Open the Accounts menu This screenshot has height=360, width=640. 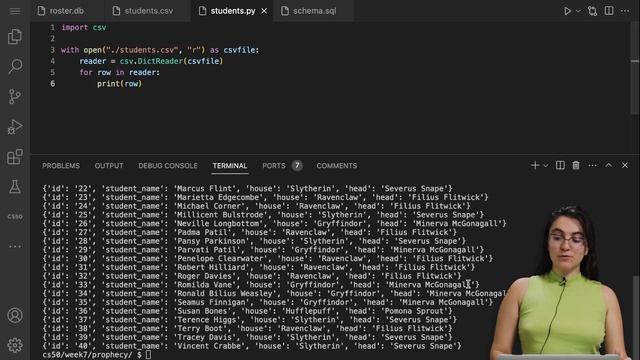click(15, 316)
